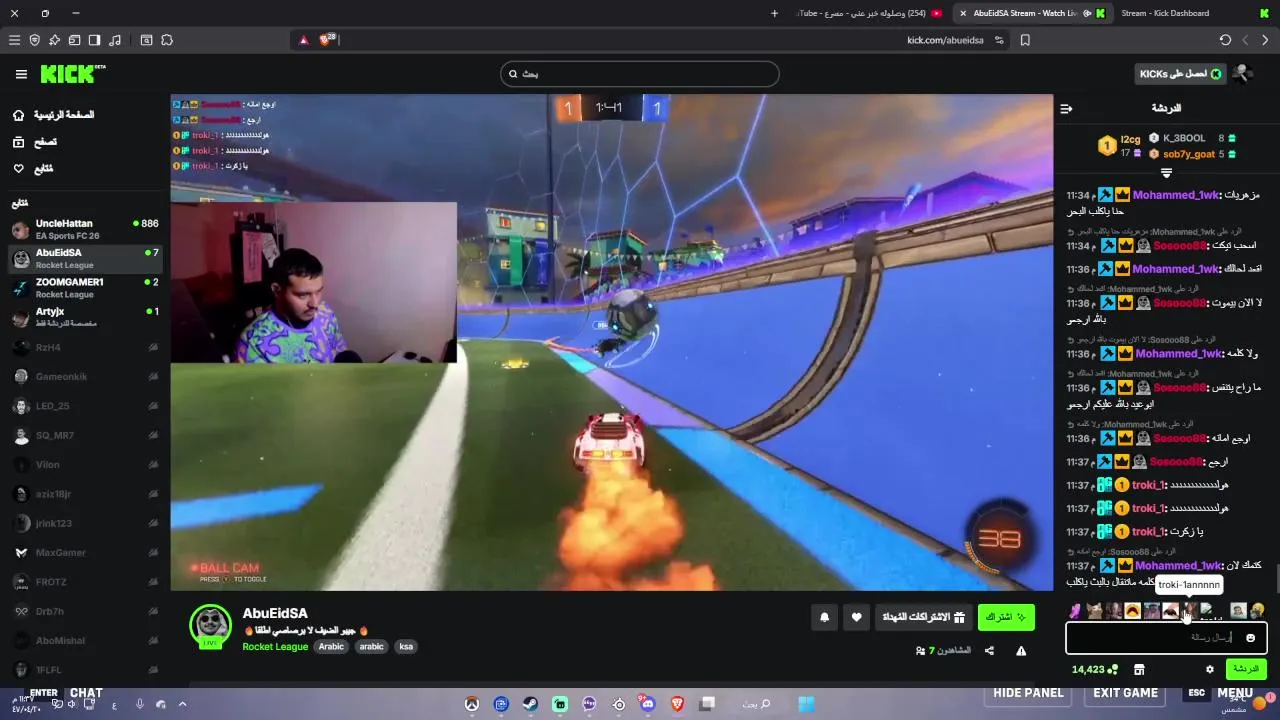Open the Following link in sidebar
This screenshot has width=1280, height=720.
tap(33, 169)
